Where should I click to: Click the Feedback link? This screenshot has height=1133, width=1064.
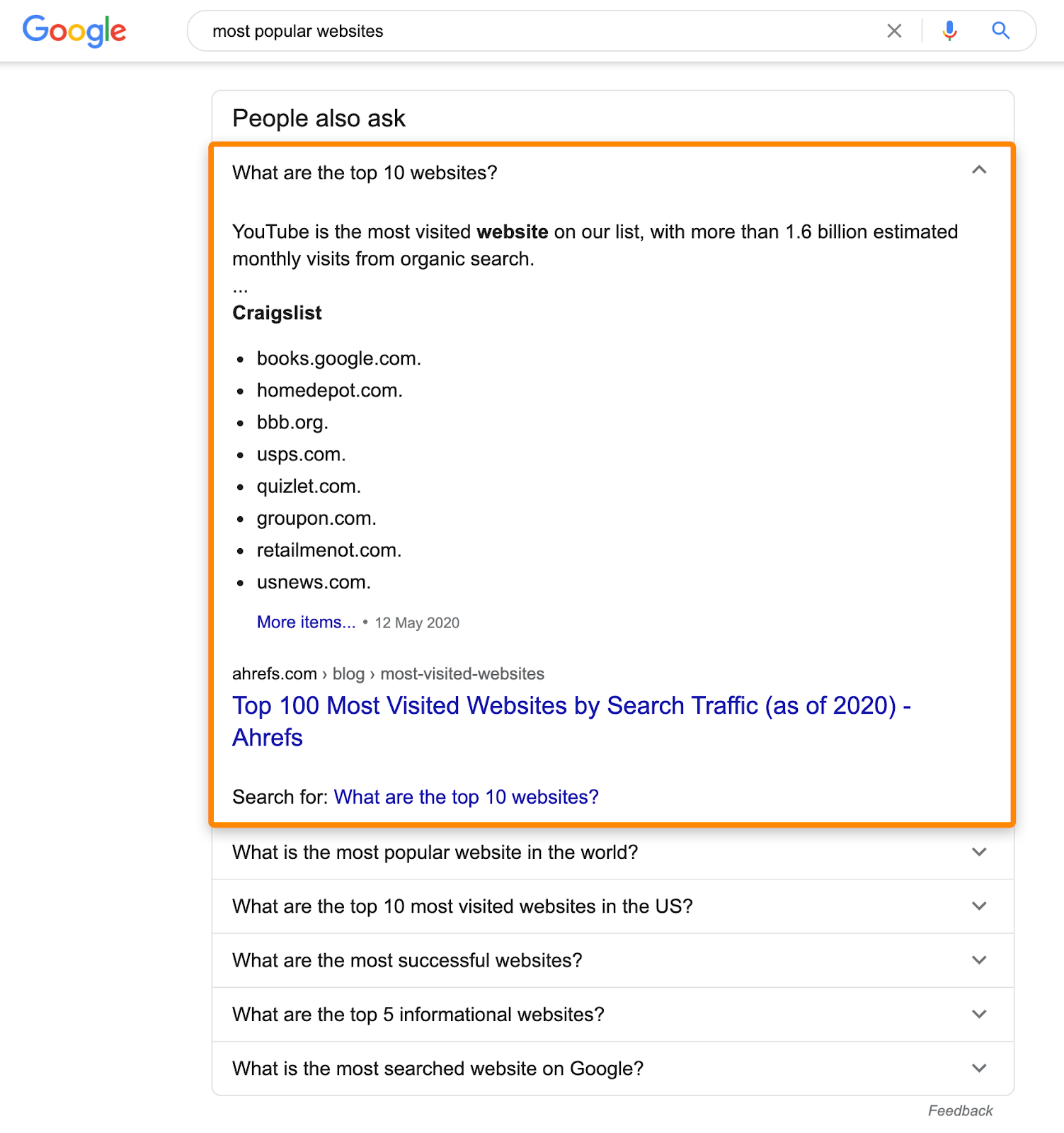(x=960, y=1110)
